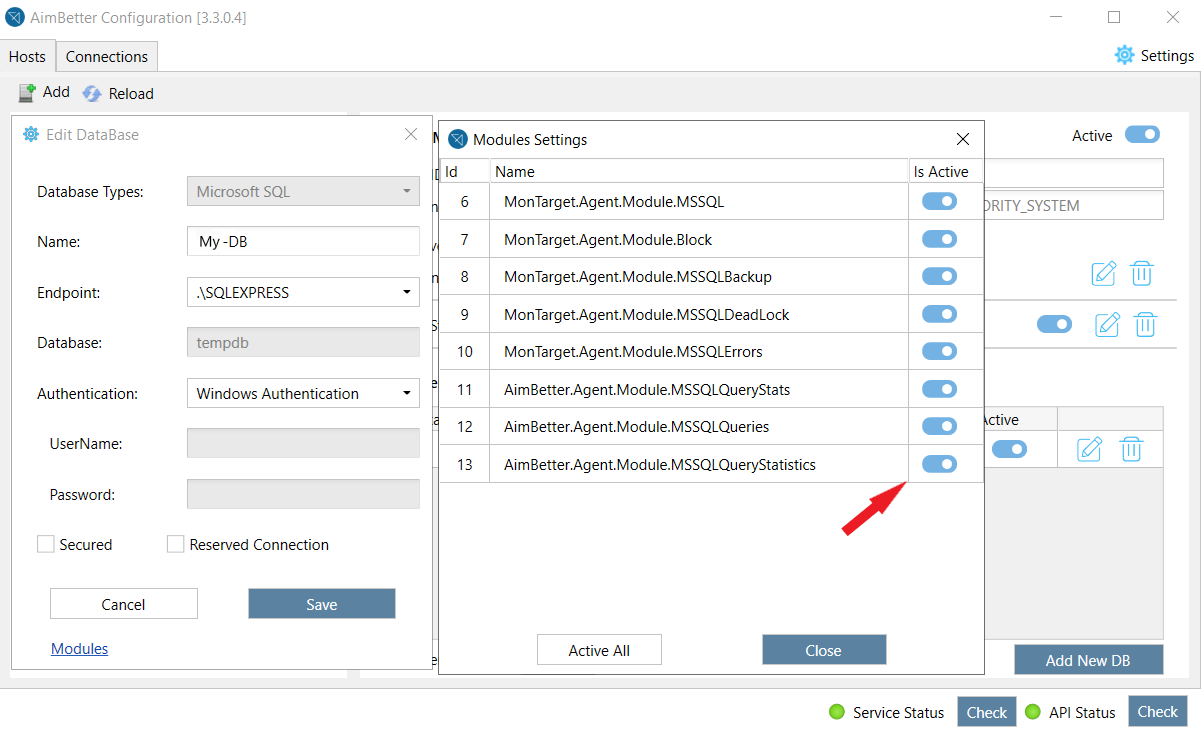Image resolution: width=1201 pixels, height=738 pixels.
Task: Click the Active All button
Action: (x=599, y=650)
